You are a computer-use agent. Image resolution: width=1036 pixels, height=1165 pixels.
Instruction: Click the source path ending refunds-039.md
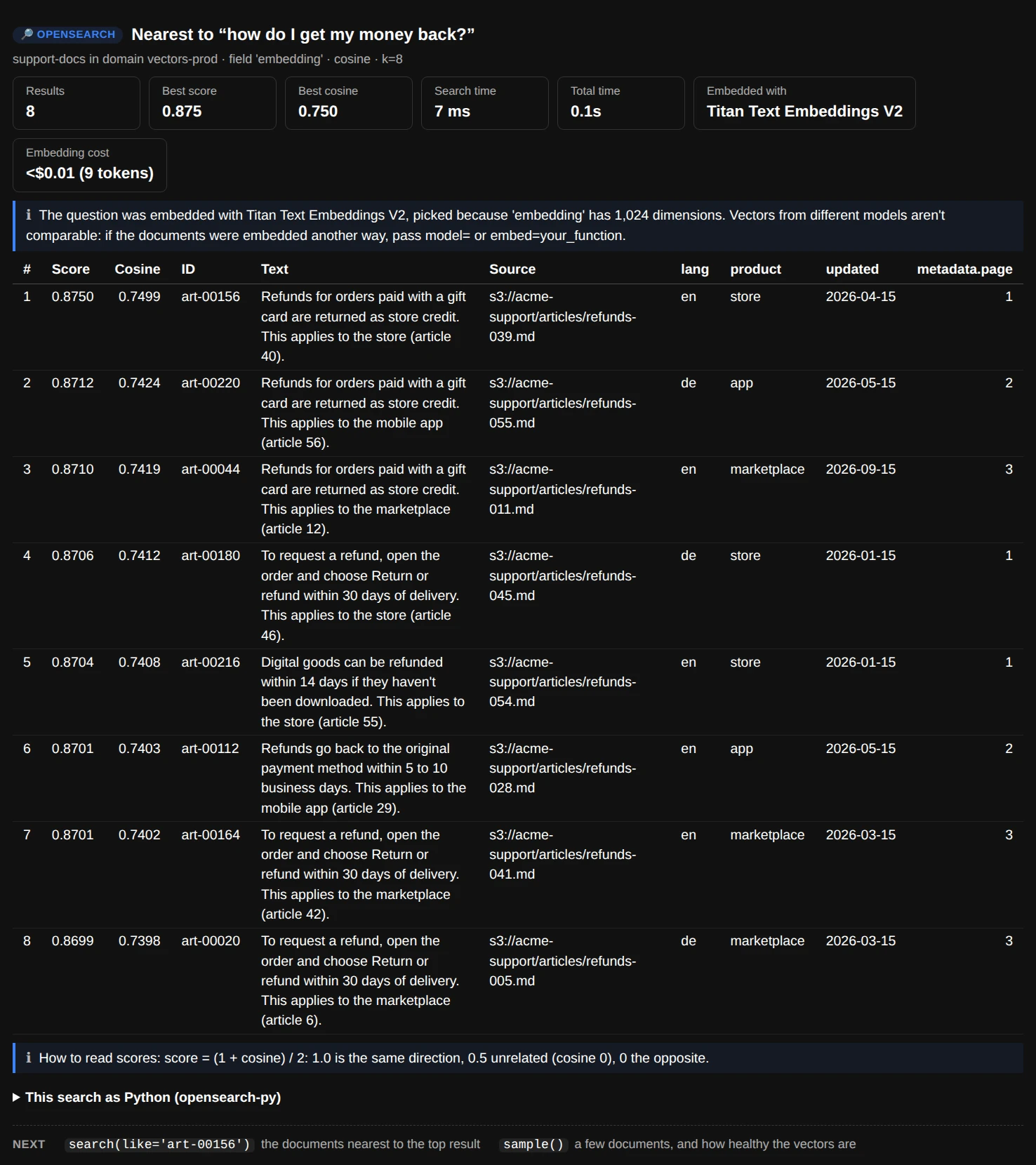tap(563, 317)
